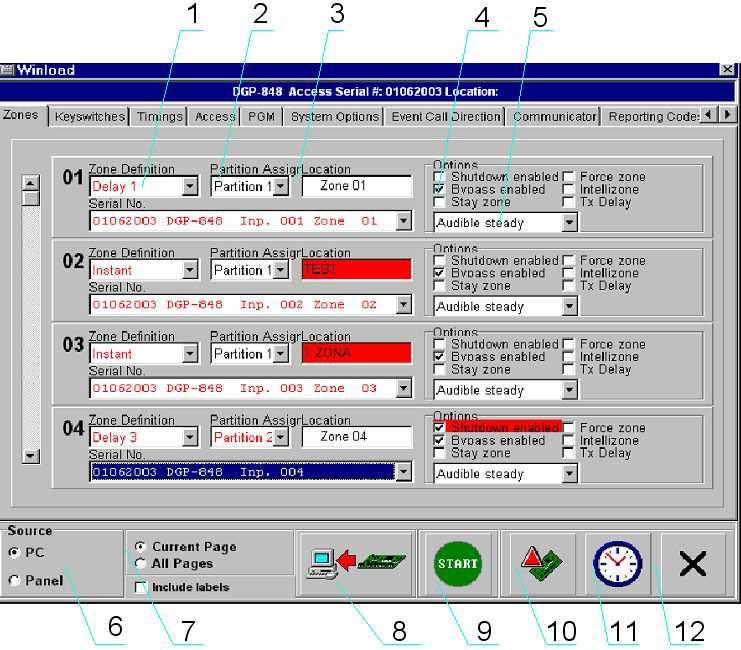Open the Timings tab
741x650 pixels.
(160, 116)
